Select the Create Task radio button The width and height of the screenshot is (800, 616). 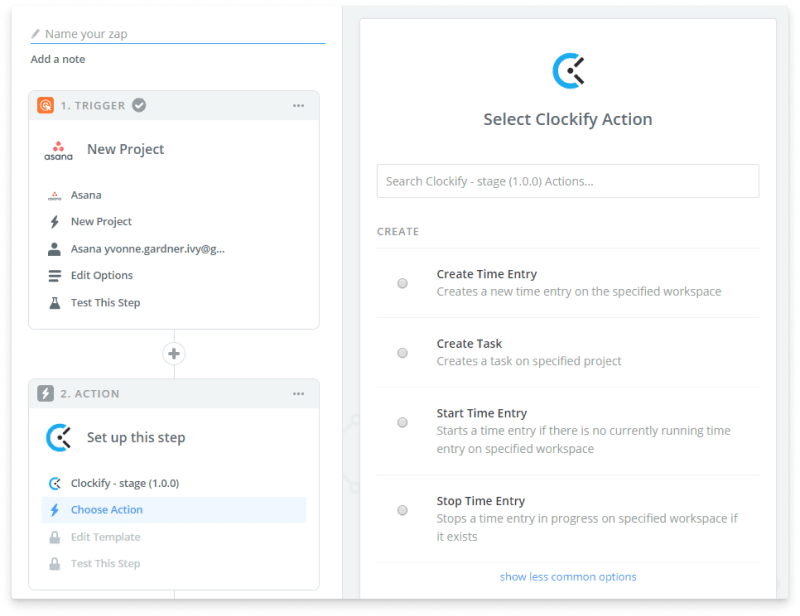[x=403, y=353]
